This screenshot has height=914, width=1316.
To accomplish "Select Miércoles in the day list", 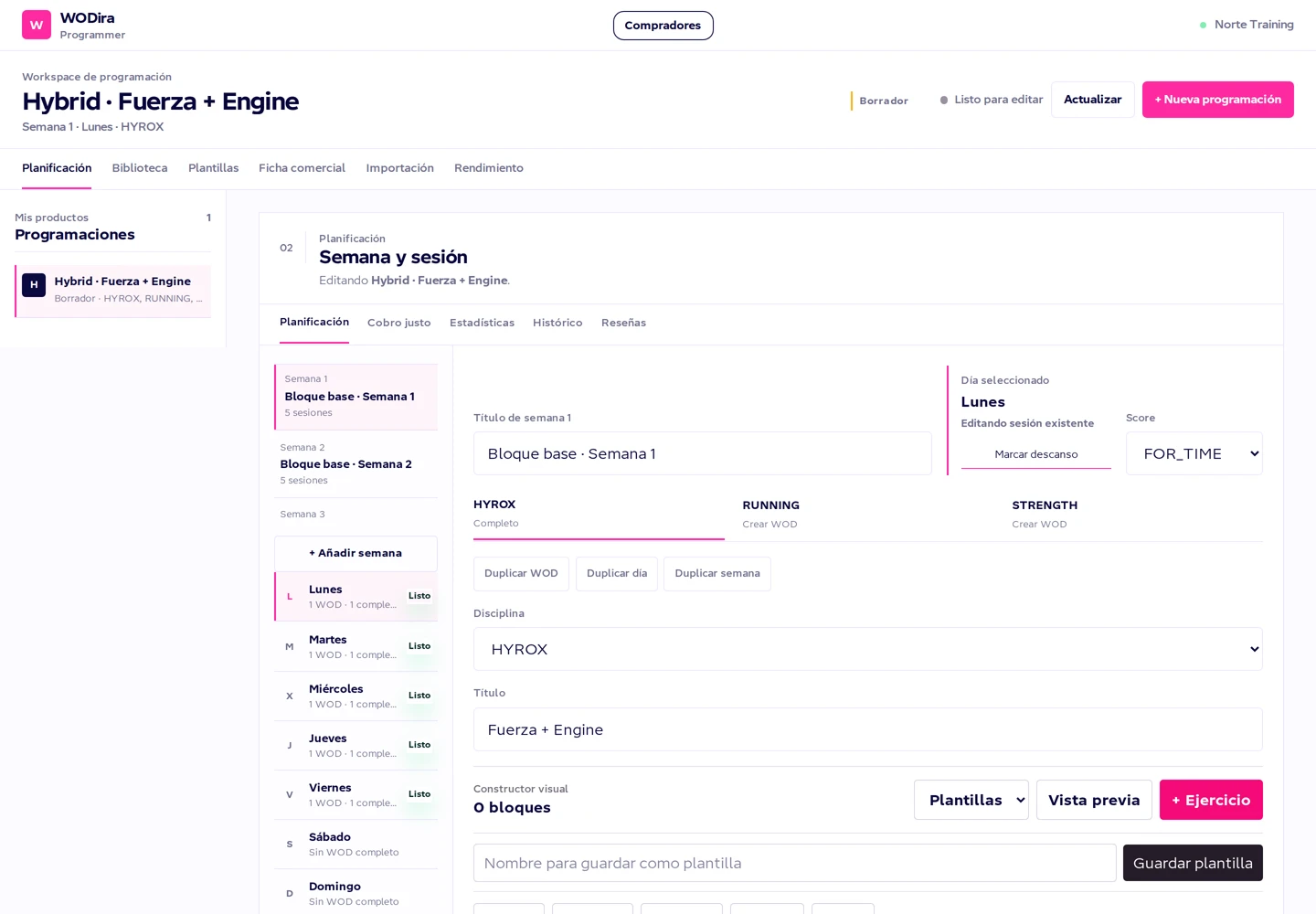I will [356, 696].
